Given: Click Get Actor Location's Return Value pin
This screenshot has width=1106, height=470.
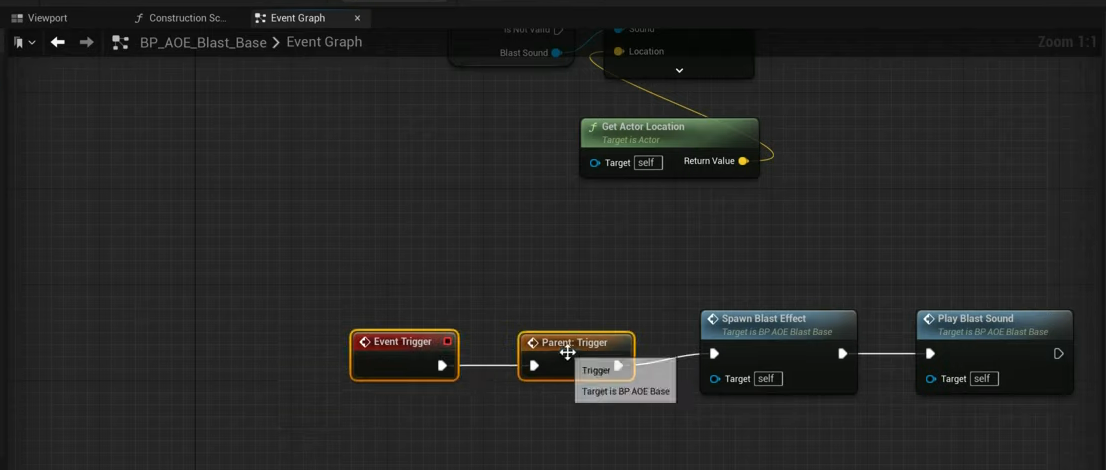Looking at the screenshot, I should [x=743, y=161].
